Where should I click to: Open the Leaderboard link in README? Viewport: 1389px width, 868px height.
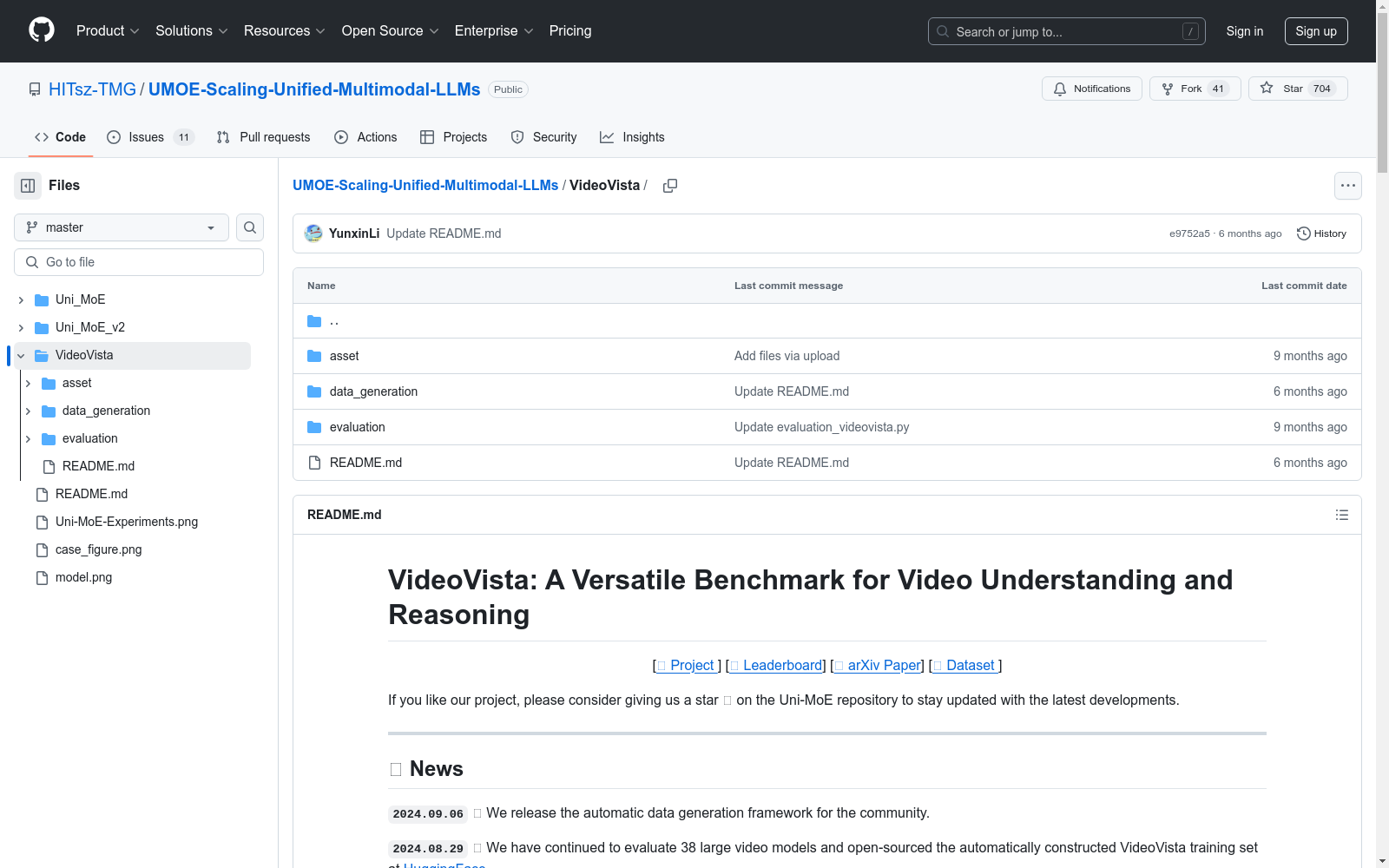point(776,665)
